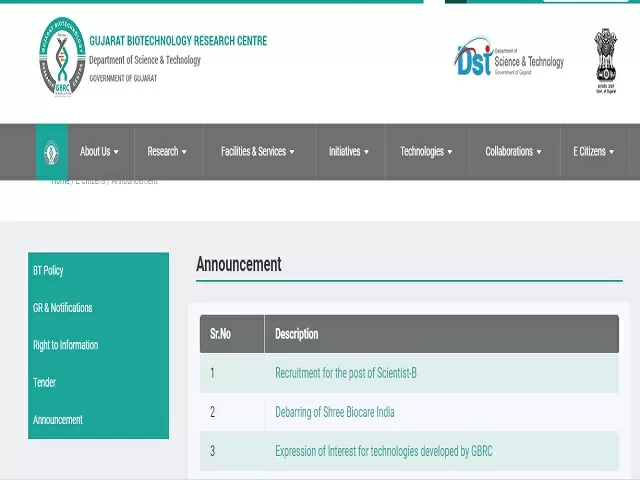Go to Right to Information page

click(x=65, y=345)
